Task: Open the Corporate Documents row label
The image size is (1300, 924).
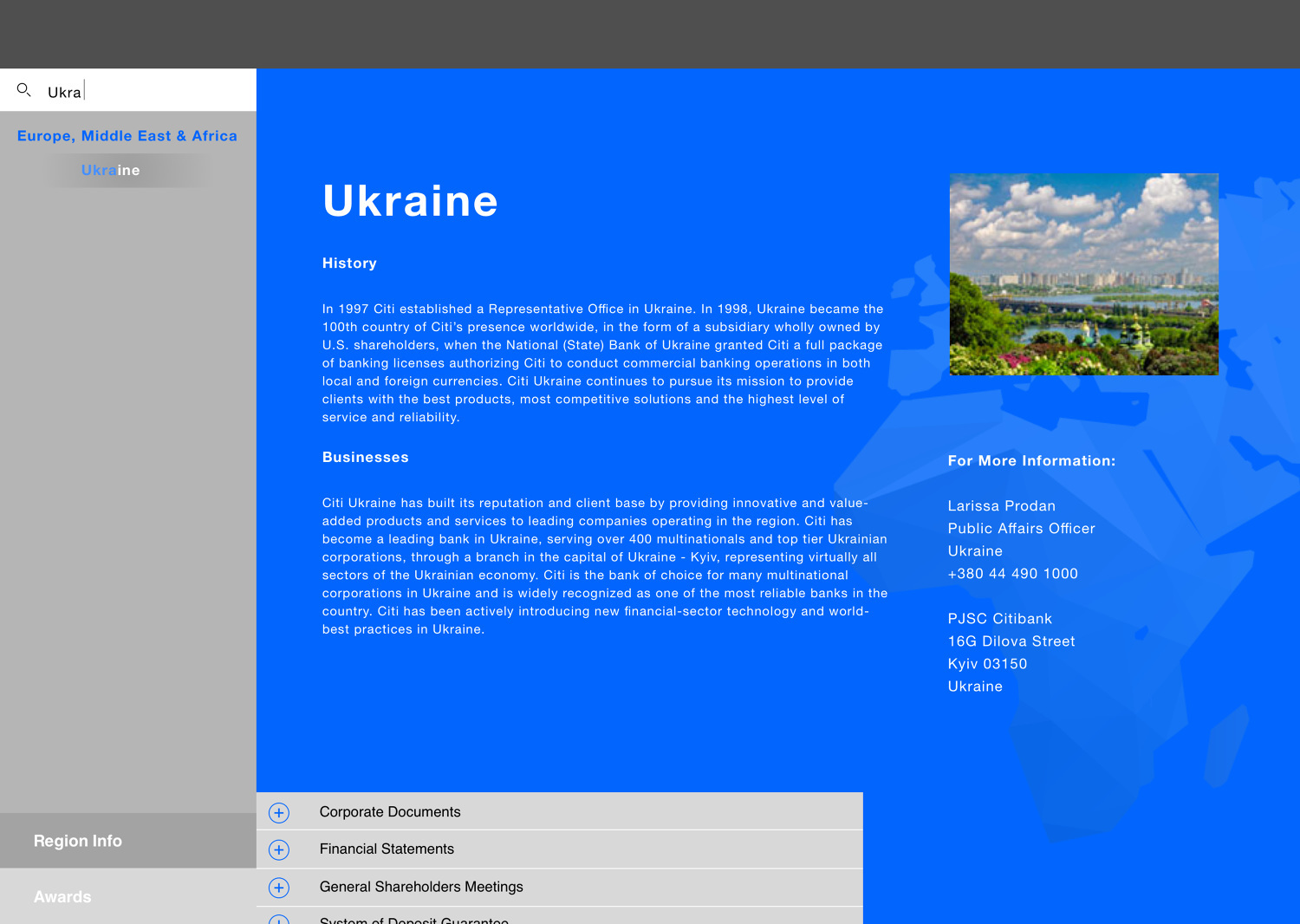Action: 390,812
